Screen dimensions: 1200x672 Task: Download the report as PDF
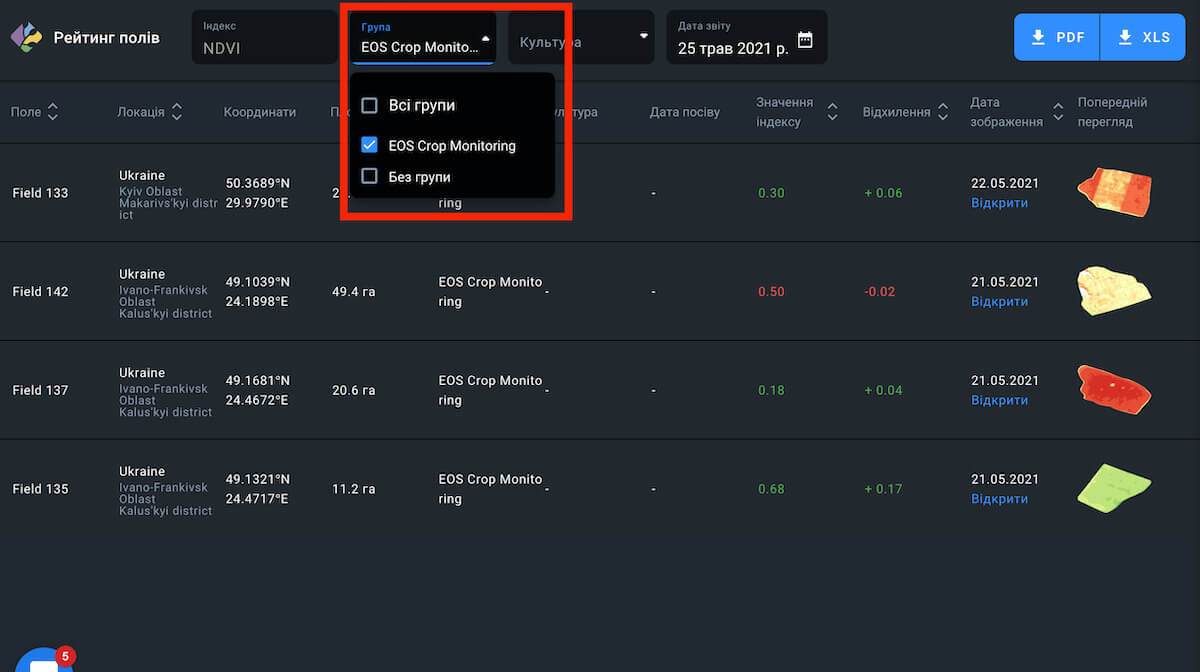click(x=1057, y=38)
